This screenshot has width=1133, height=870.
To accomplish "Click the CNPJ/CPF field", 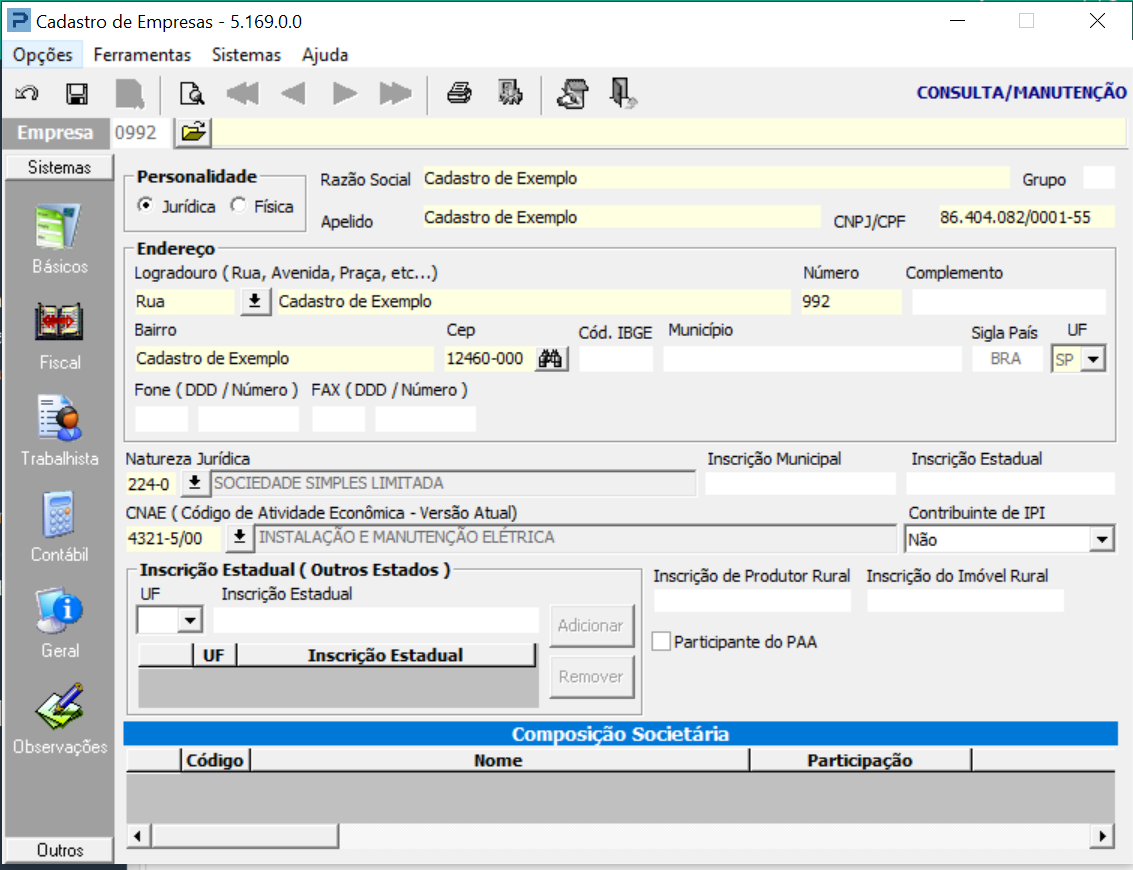I will coord(1026,218).
